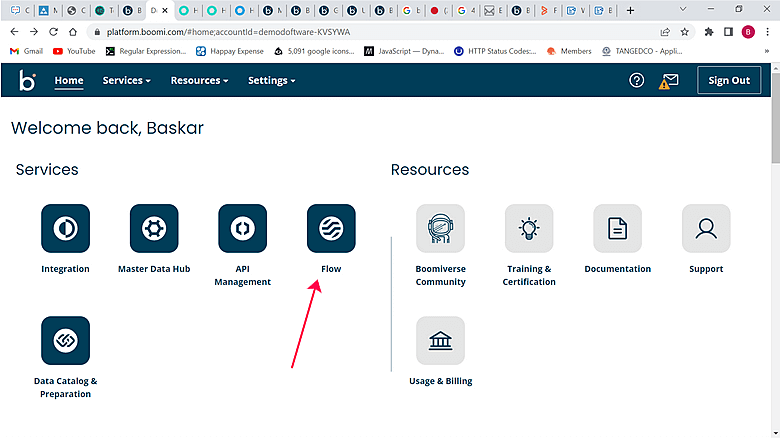Open the tab search chevron in title bar
Viewport: 780px width, 438px height.
683,9
